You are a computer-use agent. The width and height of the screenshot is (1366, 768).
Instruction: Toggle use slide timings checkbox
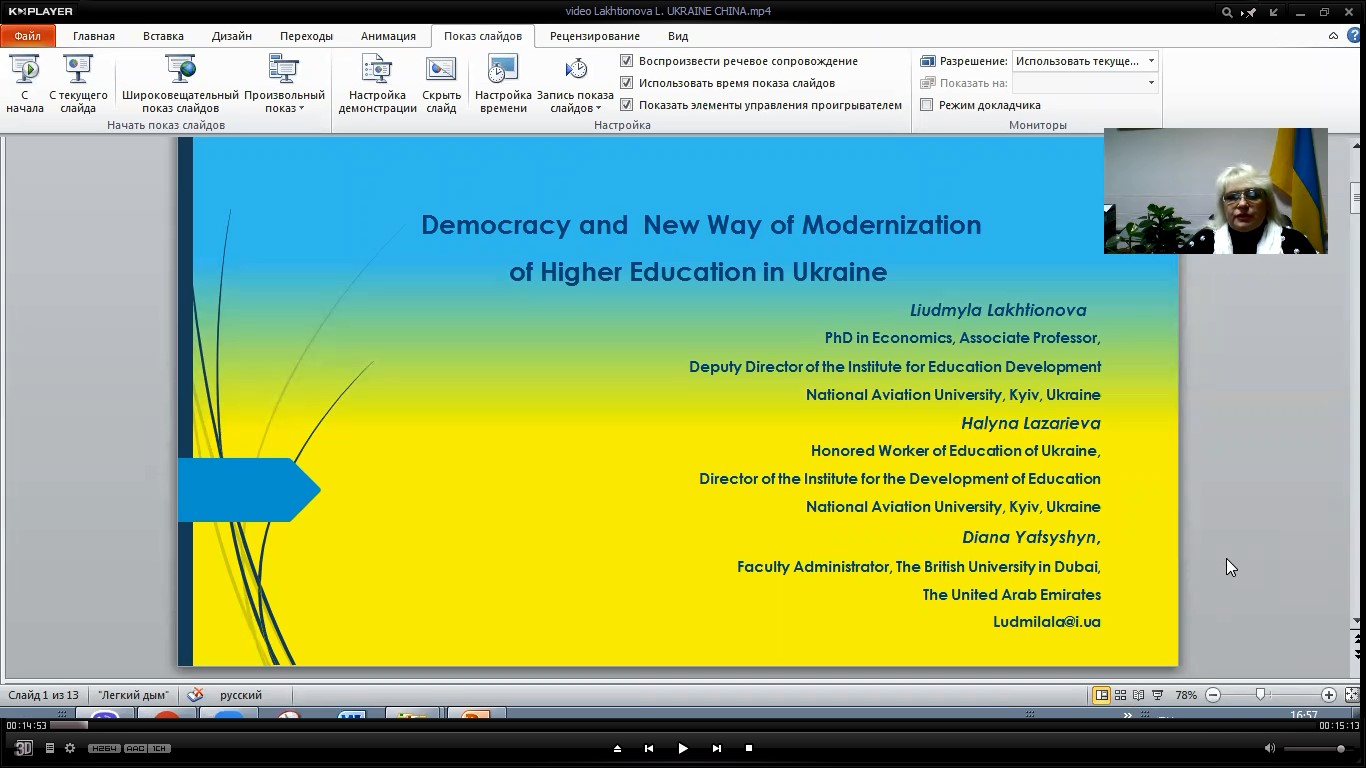click(627, 83)
